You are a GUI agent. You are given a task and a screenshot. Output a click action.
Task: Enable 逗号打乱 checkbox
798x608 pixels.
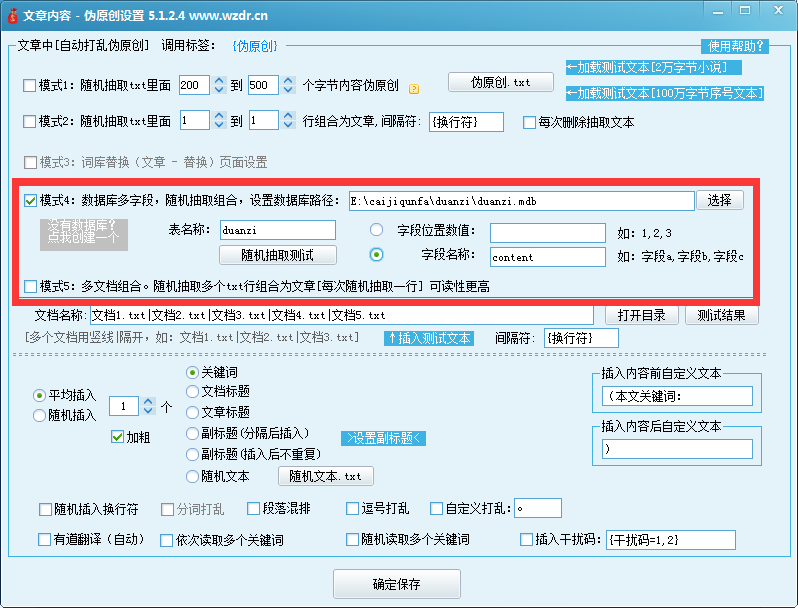[352, 508]
